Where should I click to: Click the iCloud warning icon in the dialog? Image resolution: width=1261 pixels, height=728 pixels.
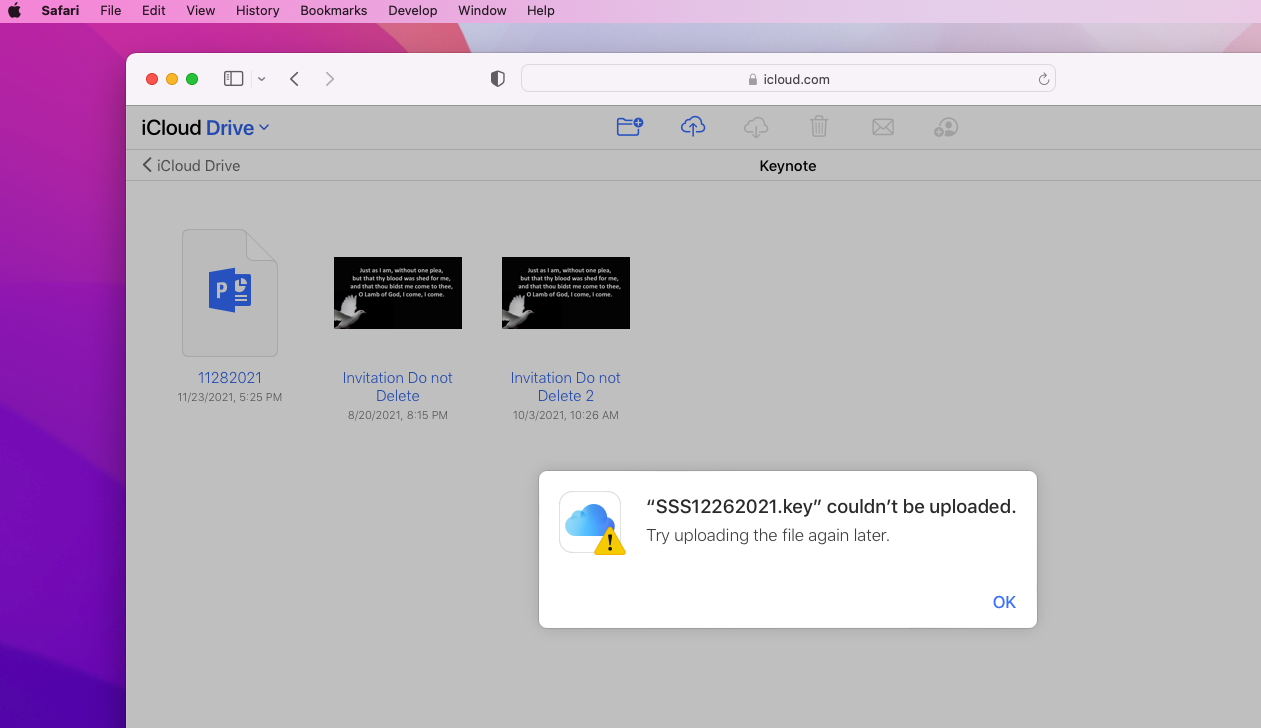[590, 522]
